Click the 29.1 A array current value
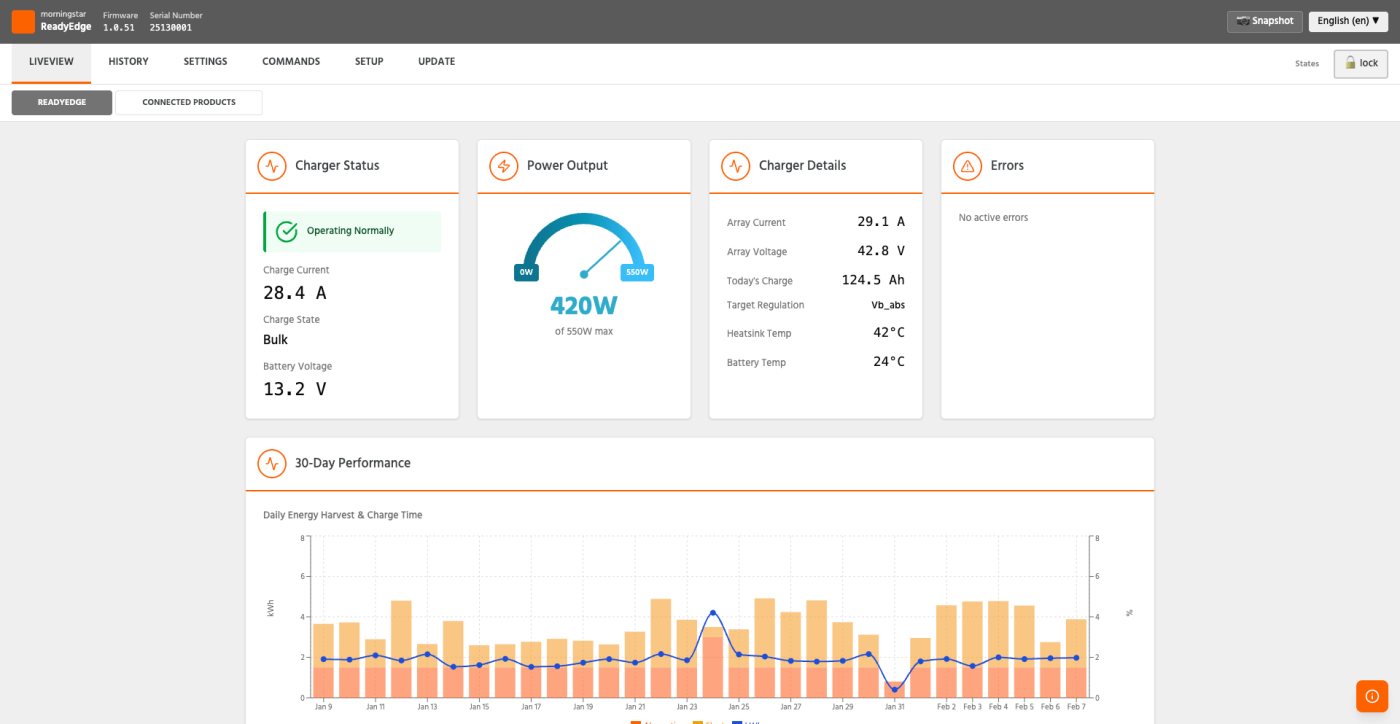This screenshot has width=1400, height=724. (881, 222)
